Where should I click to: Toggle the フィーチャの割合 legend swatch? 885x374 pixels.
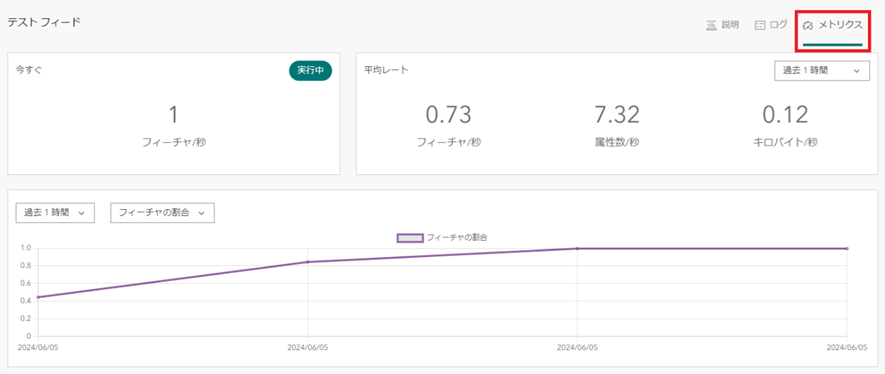click(410, 238)
